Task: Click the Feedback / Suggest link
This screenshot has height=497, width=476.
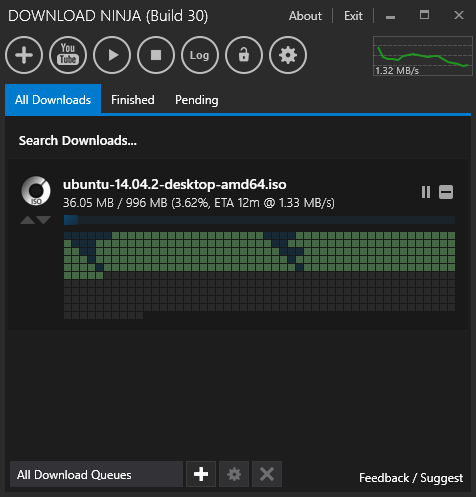Action: pyautogui.click(x=411, y=478)
